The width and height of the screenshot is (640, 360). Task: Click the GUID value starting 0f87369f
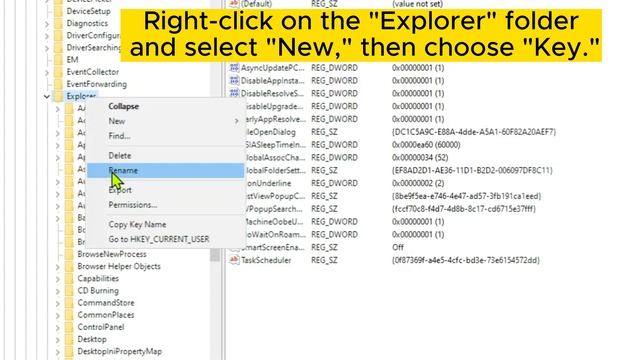(466, 260)
